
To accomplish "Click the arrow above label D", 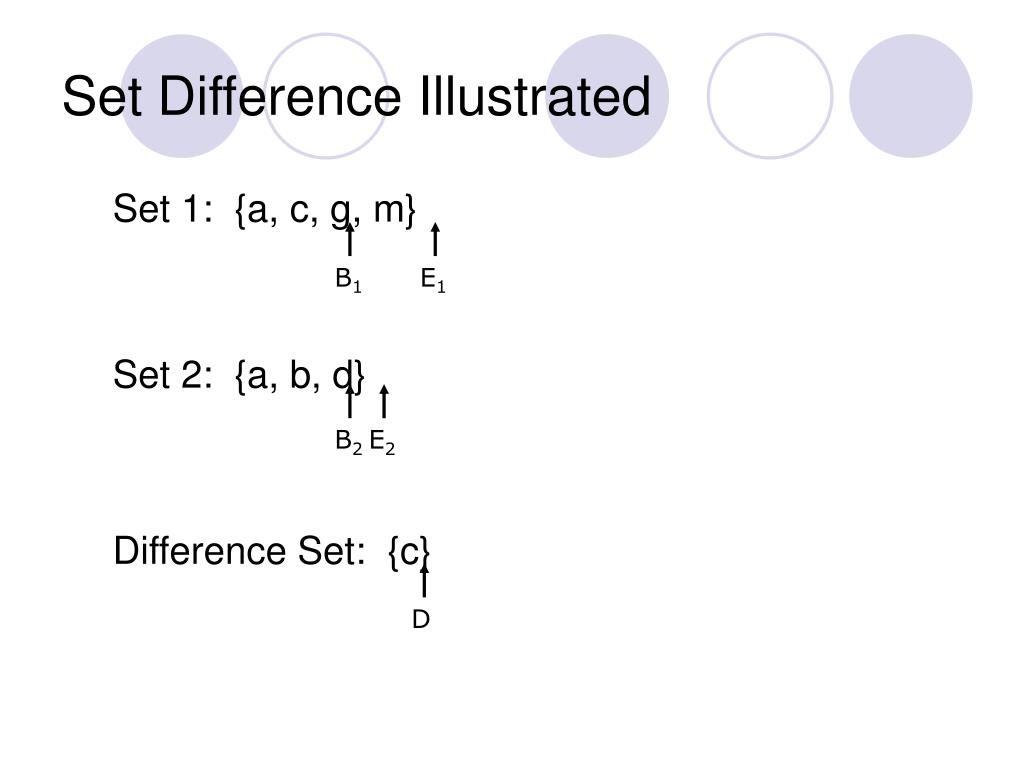I will point(424,580).
